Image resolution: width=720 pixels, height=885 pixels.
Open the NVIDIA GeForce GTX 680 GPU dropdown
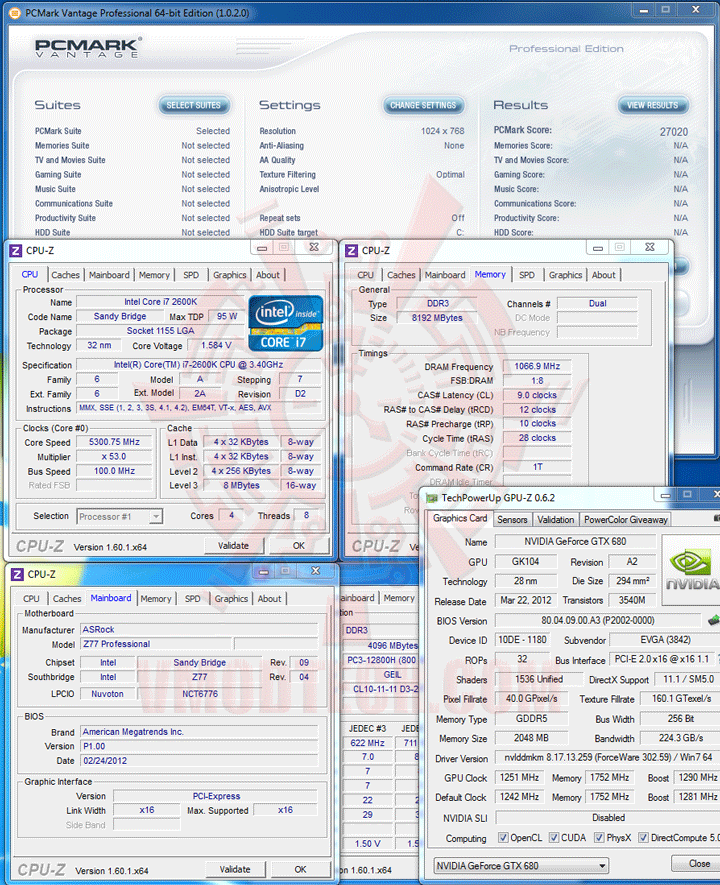pos(521,865)
